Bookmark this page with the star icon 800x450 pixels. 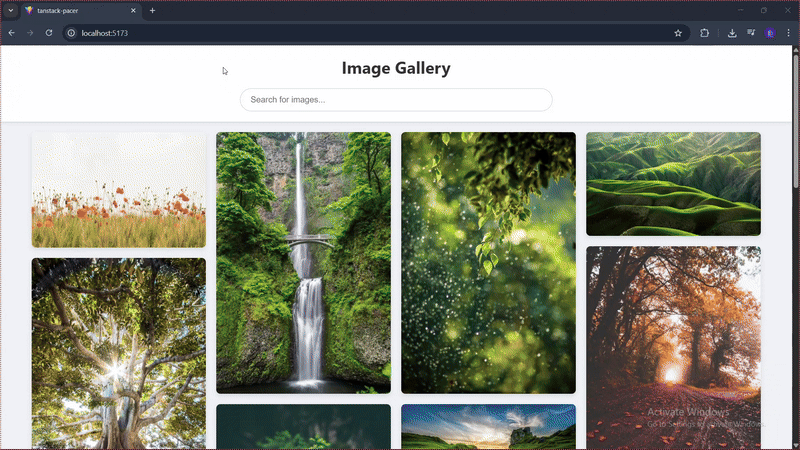click(678, 33)
